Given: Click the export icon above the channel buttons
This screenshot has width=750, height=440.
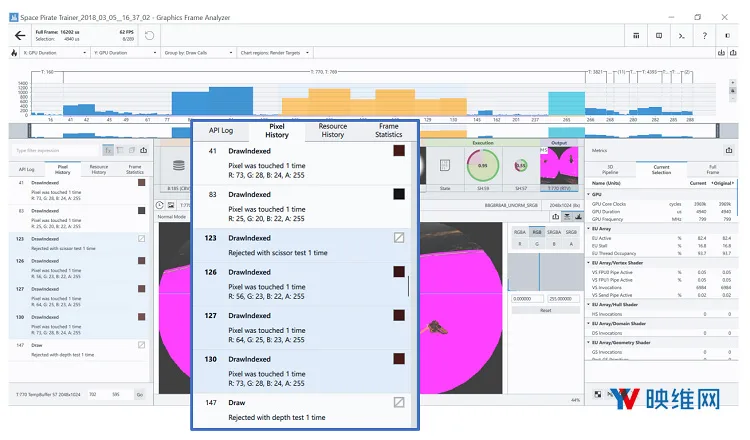Looking at the screenshot, I should 555,217.
